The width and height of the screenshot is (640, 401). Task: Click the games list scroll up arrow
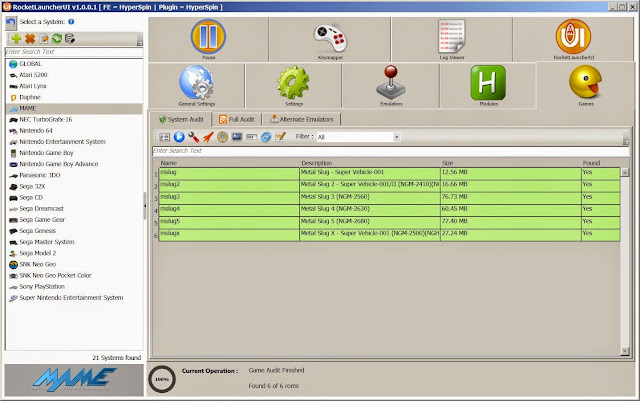click(625, 172)
